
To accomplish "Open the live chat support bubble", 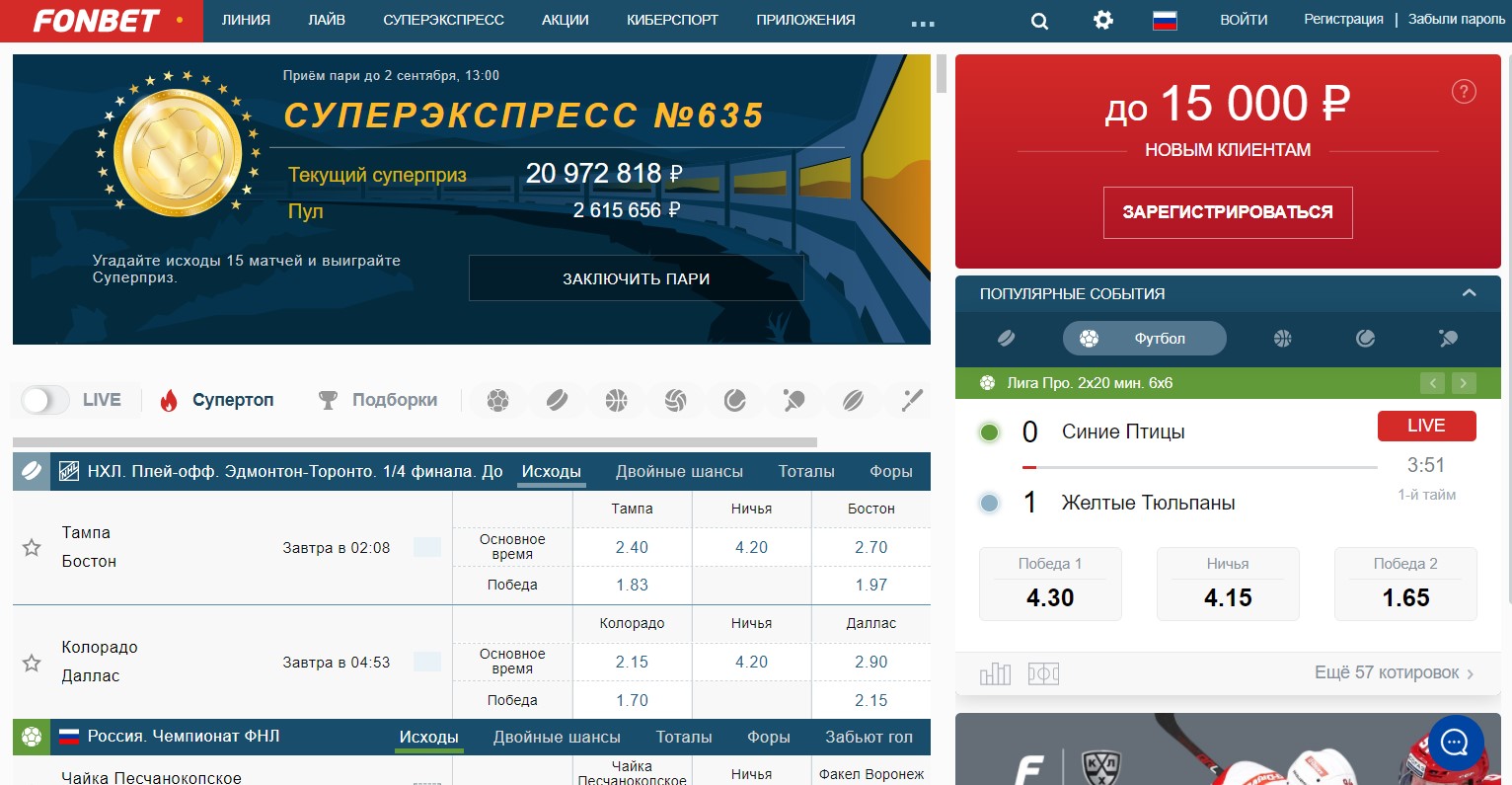I will click(1455, 743).
